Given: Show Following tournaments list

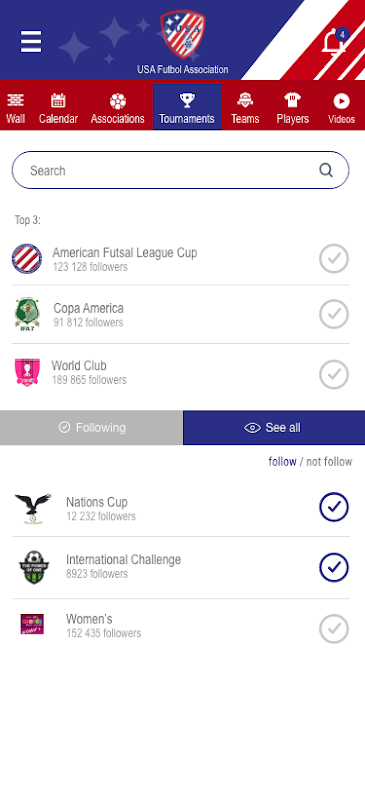Looking at the screenshot, I should pyautogui.click(x=91, y=428).
